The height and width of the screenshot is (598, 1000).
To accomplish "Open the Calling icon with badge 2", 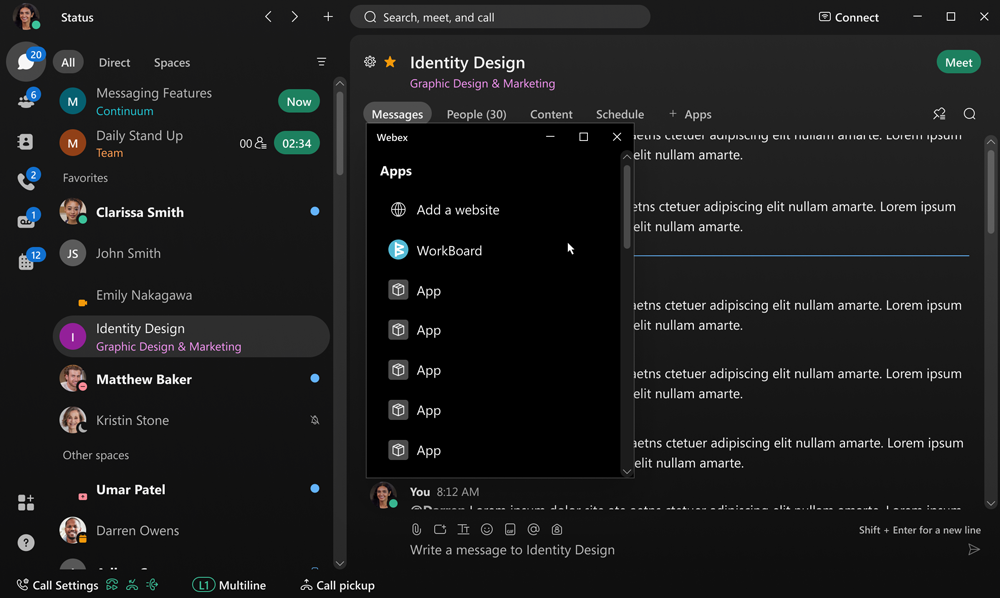I will pos(26,181).
